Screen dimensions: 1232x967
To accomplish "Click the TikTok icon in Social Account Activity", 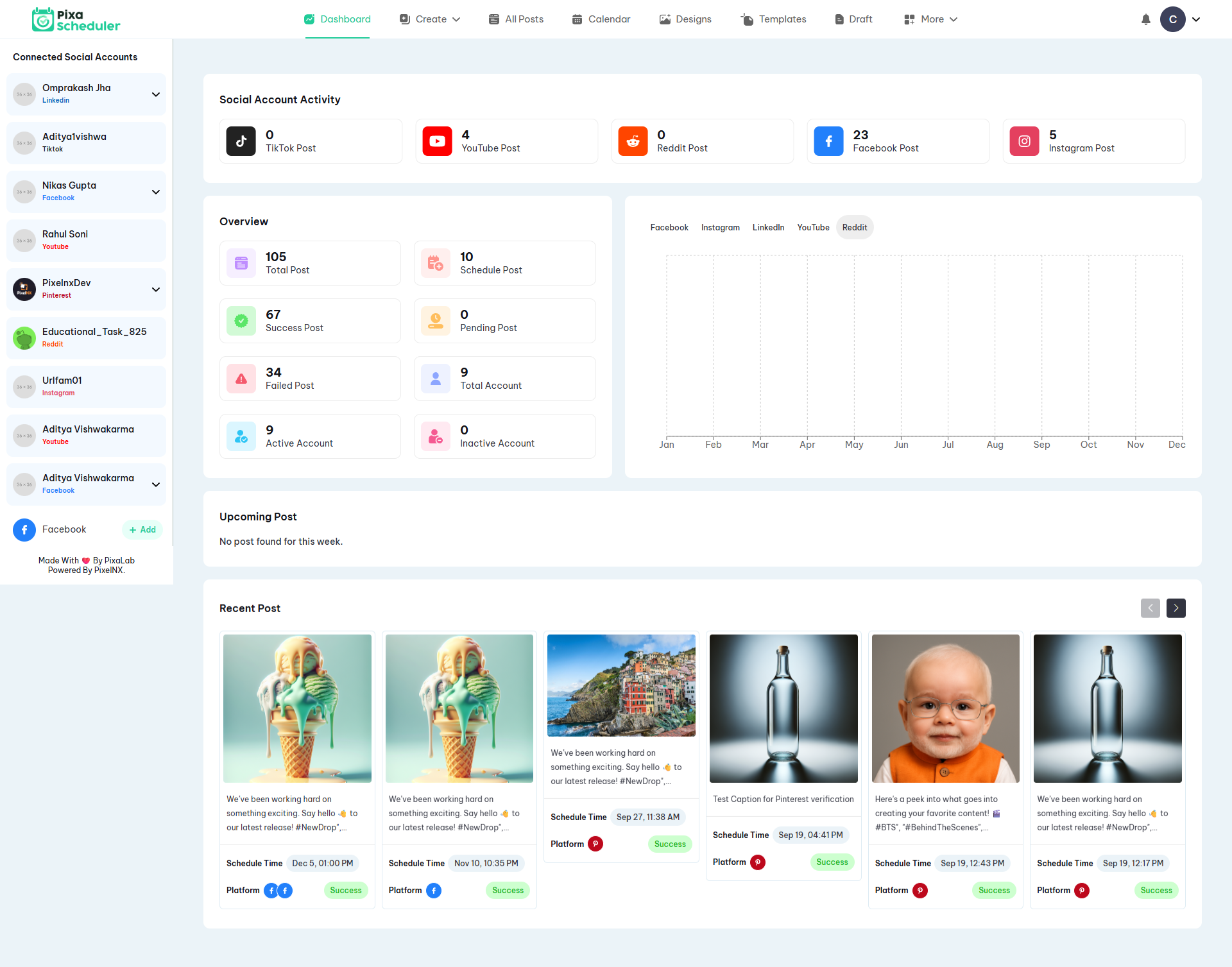I will [241, 141].
